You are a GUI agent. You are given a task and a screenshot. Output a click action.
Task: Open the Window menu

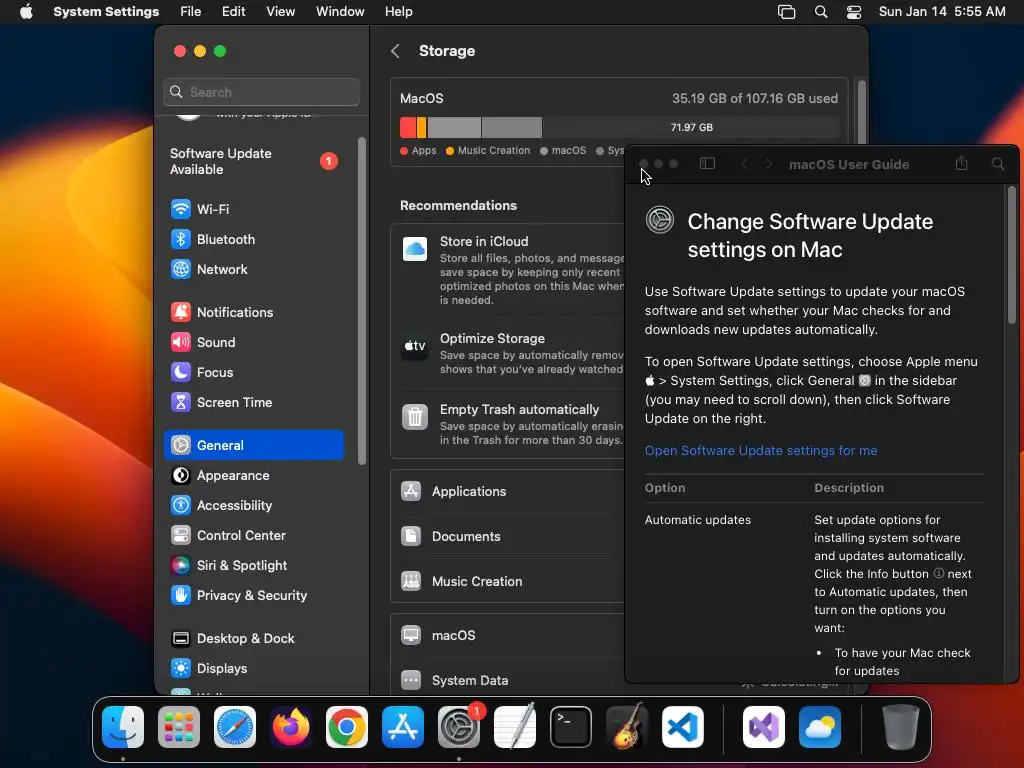pyautogui.click(x=340, y=12)
